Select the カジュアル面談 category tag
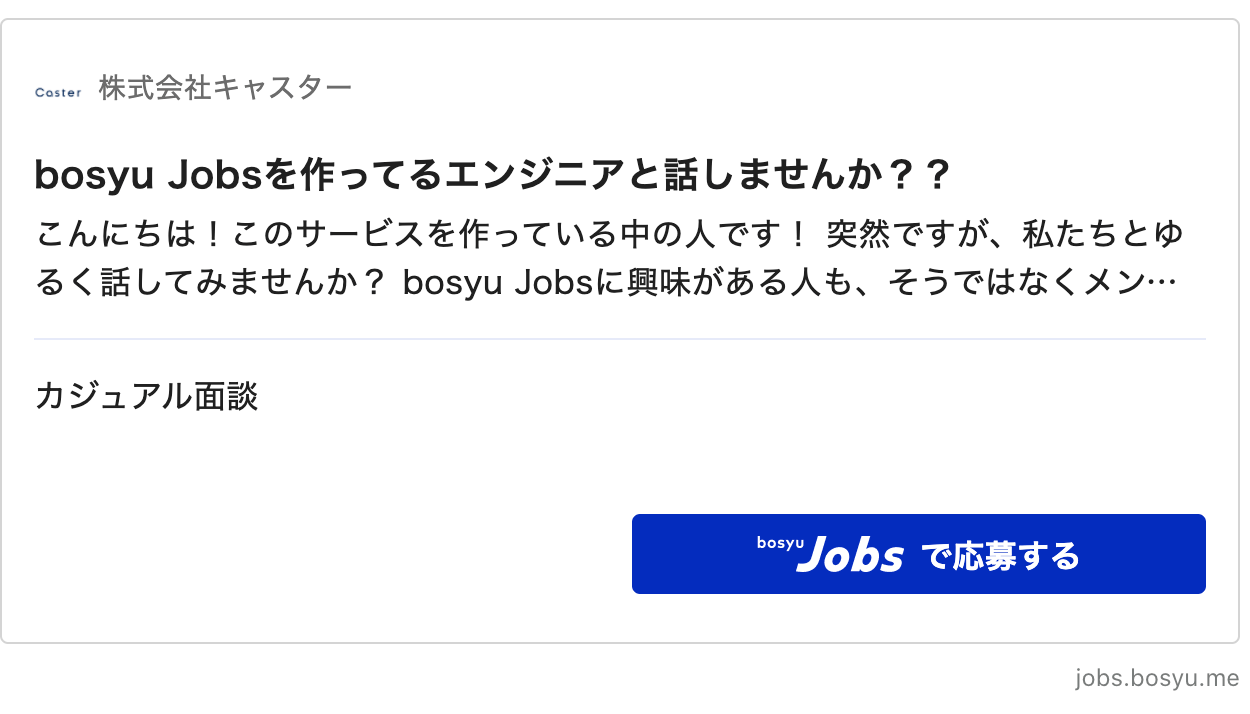 (146, 397)
